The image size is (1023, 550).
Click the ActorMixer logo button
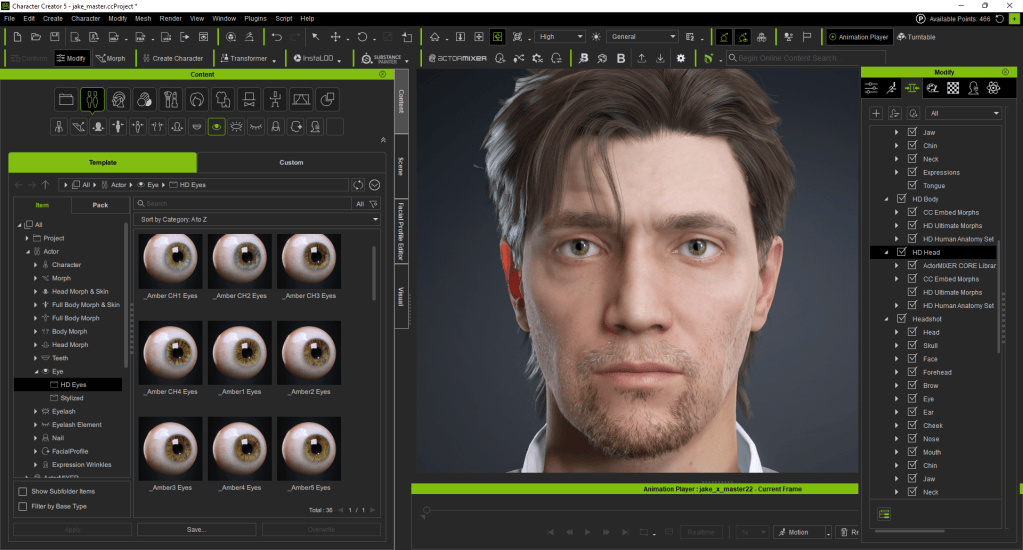pyautogui.click(x=457, y=58)
